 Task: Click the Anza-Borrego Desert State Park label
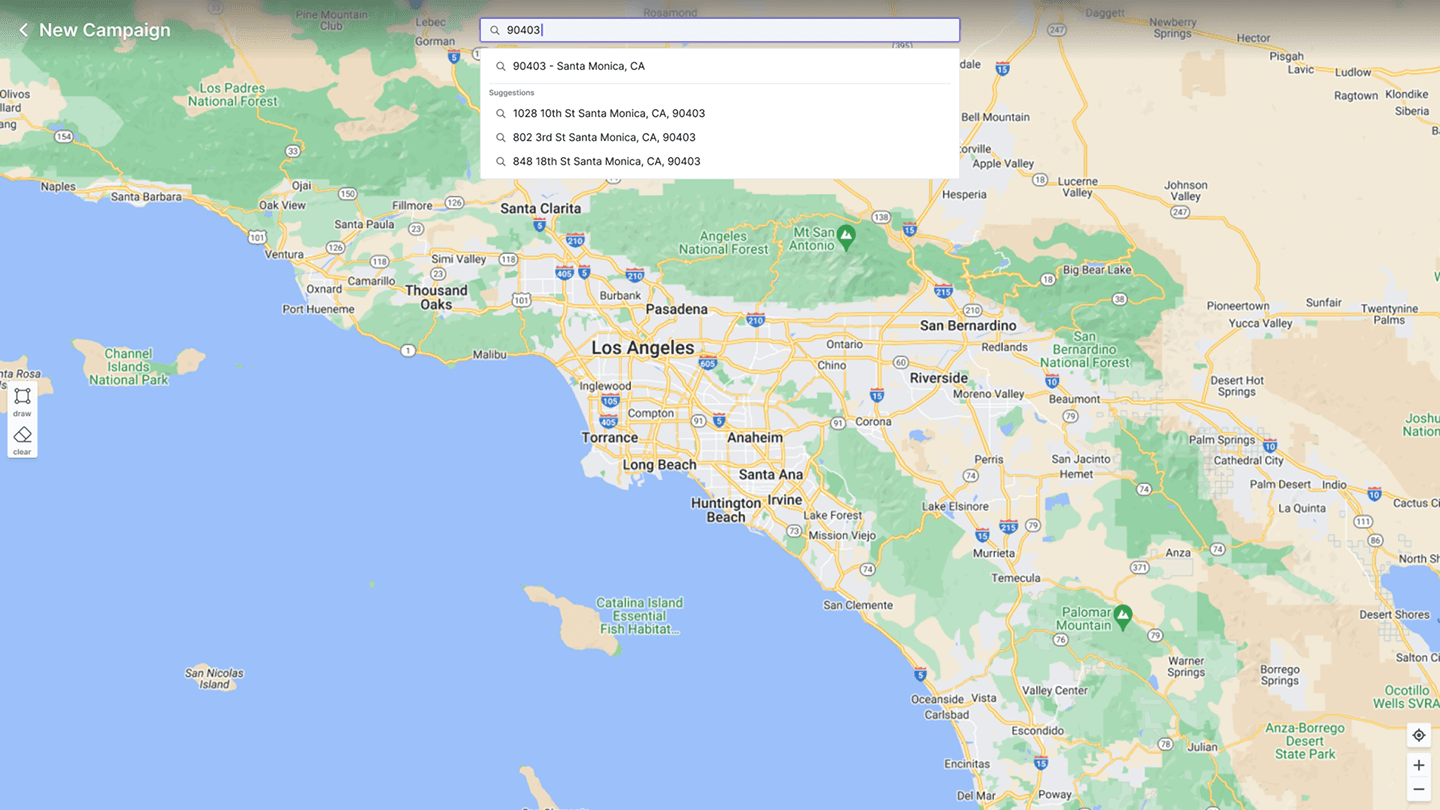pyautogui.click(x=1305, y=741)
